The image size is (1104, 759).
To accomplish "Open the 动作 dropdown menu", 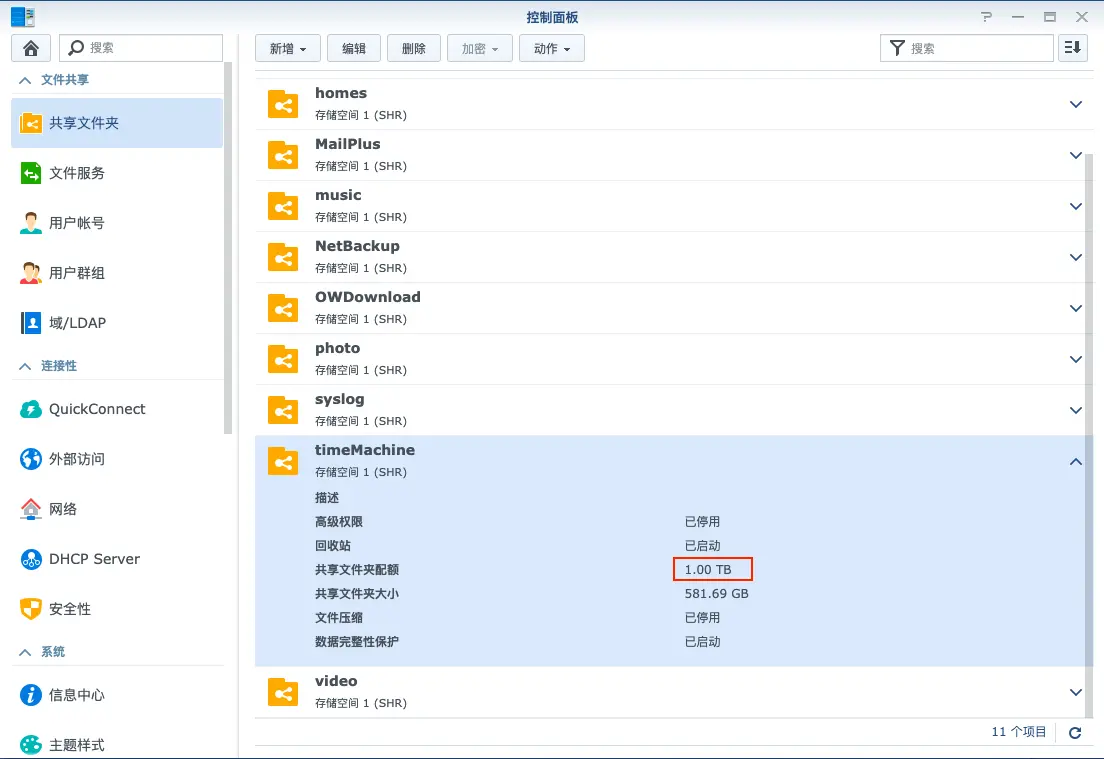I will click(x=551, y=49).
